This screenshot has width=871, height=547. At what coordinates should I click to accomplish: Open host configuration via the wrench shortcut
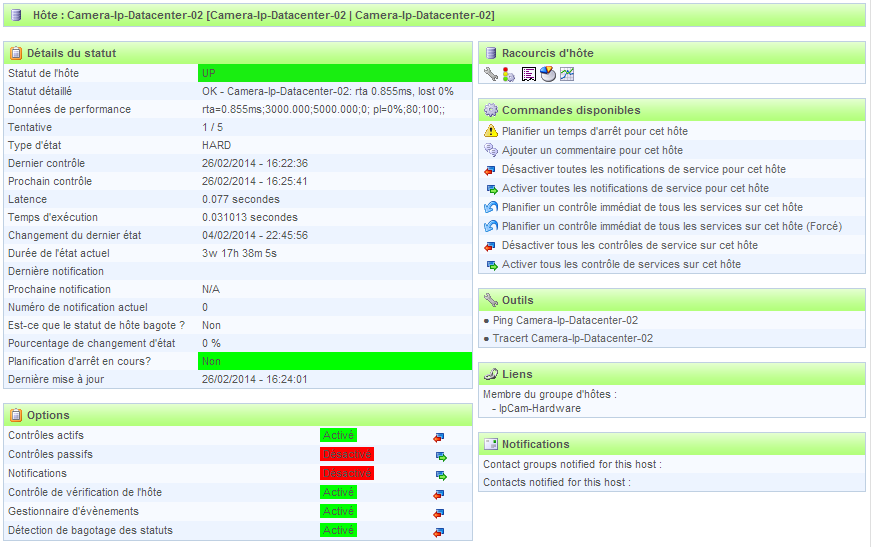point(490,74)
